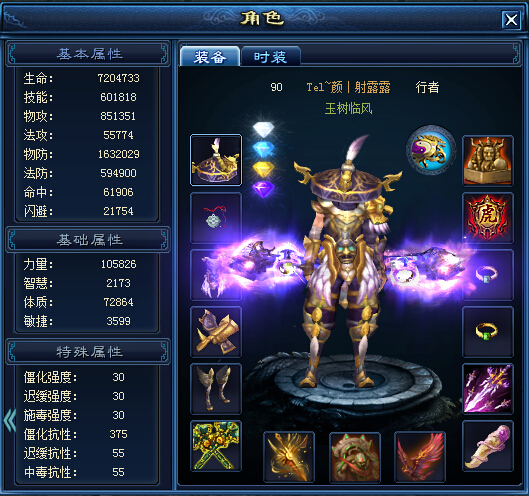529x496 pixels.
Task: Click the gold ring with green gem
Action: [488, 332]
